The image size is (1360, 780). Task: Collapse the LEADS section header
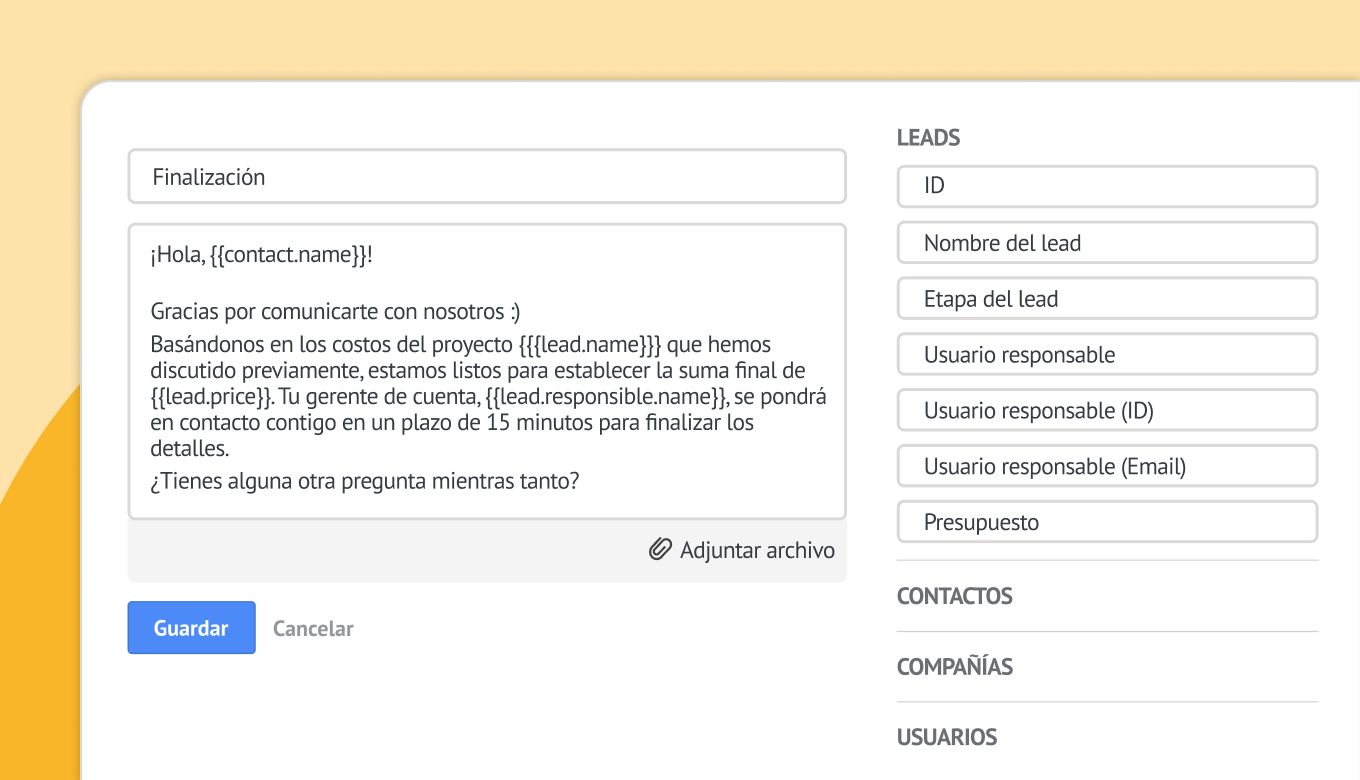pyautogui.click(x=928, y=138)
